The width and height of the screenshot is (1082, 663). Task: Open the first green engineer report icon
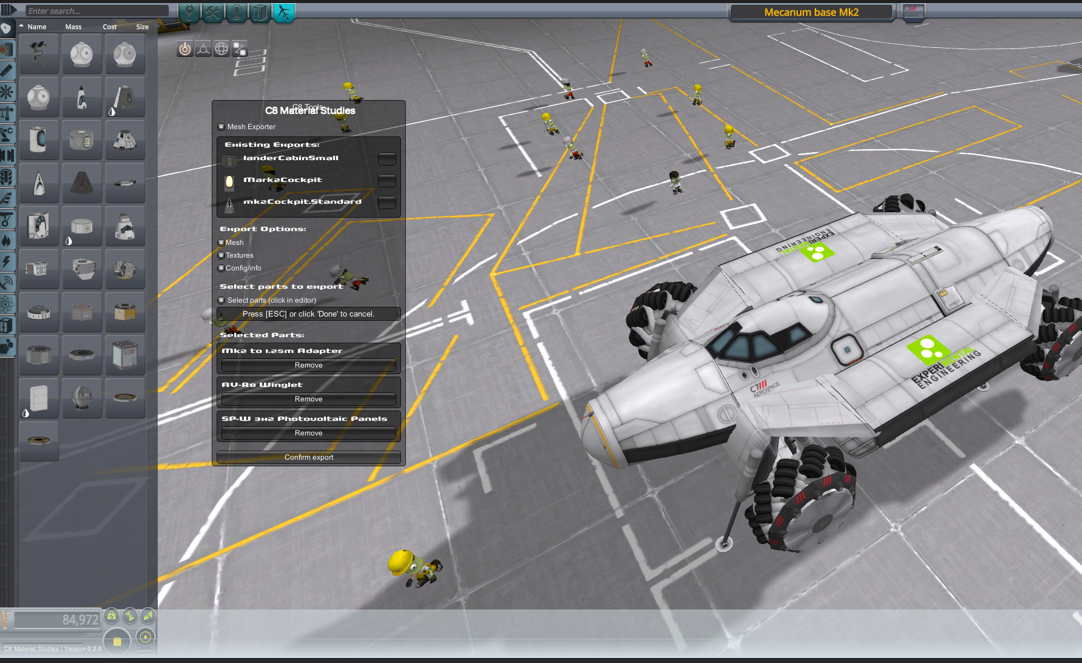(x=112, y=615)
